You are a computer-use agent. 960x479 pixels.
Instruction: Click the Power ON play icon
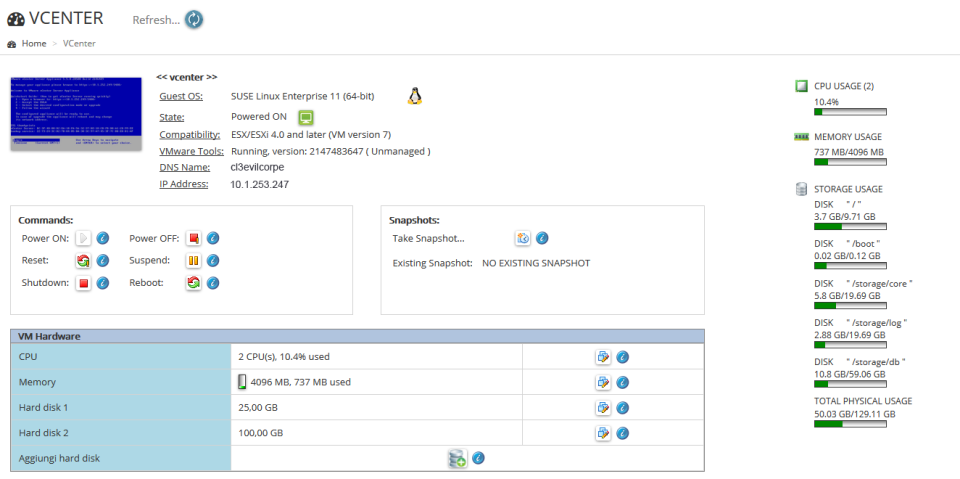[83, 238]
